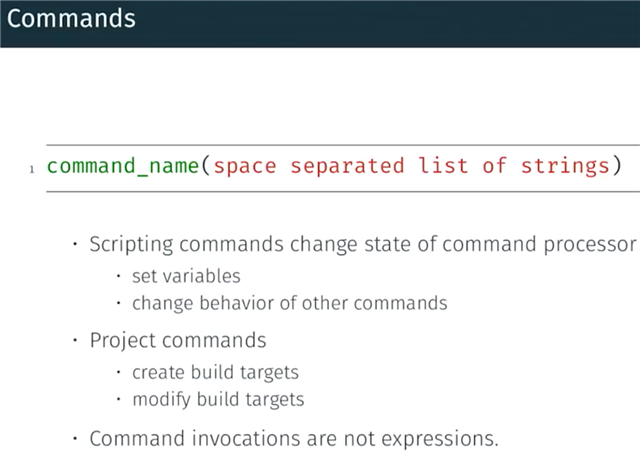Click the 'create build targets' sub-bullet
Screen dimensions: 640x460
[215, 373]
